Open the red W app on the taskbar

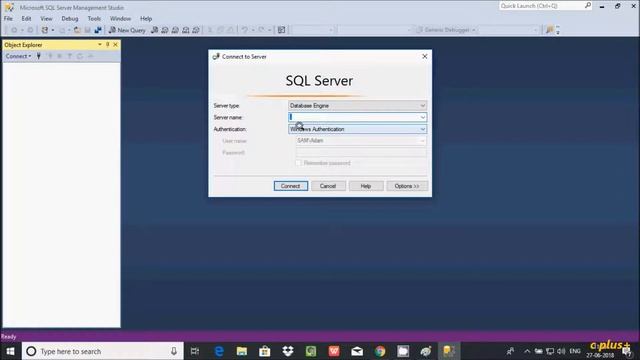(x=334, y=351)
